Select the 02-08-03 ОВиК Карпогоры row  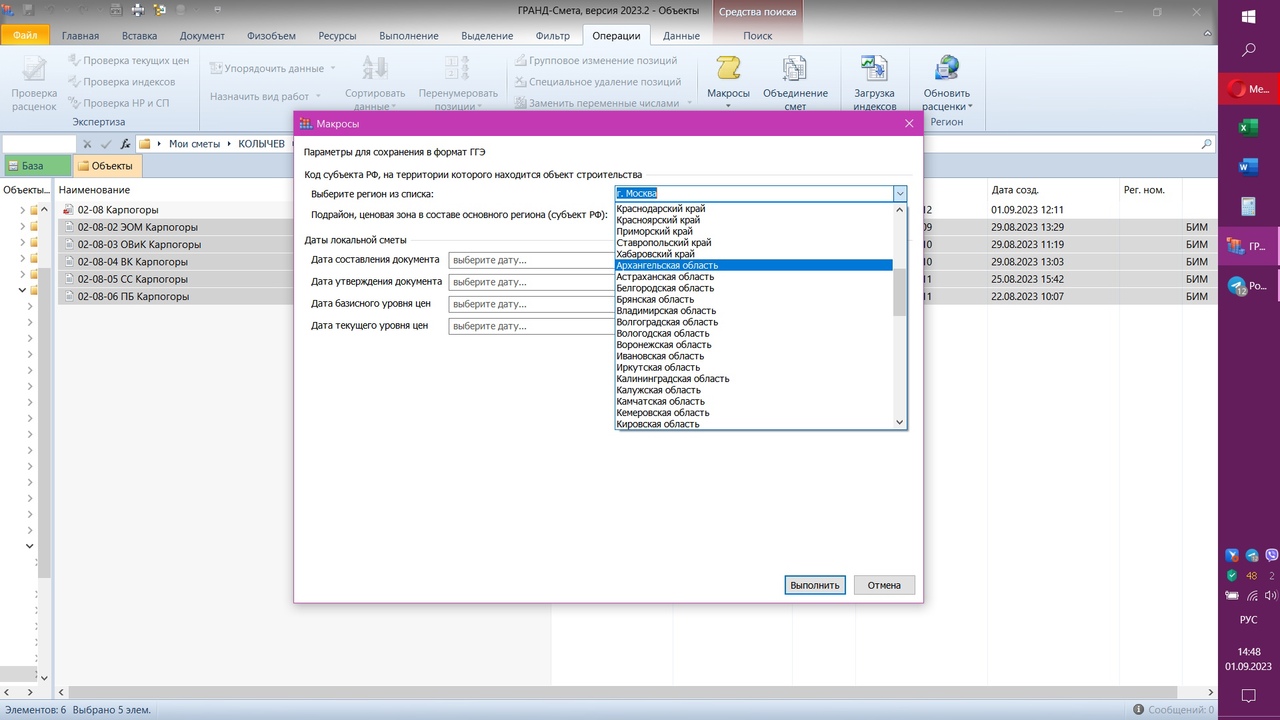click(139, 244)
